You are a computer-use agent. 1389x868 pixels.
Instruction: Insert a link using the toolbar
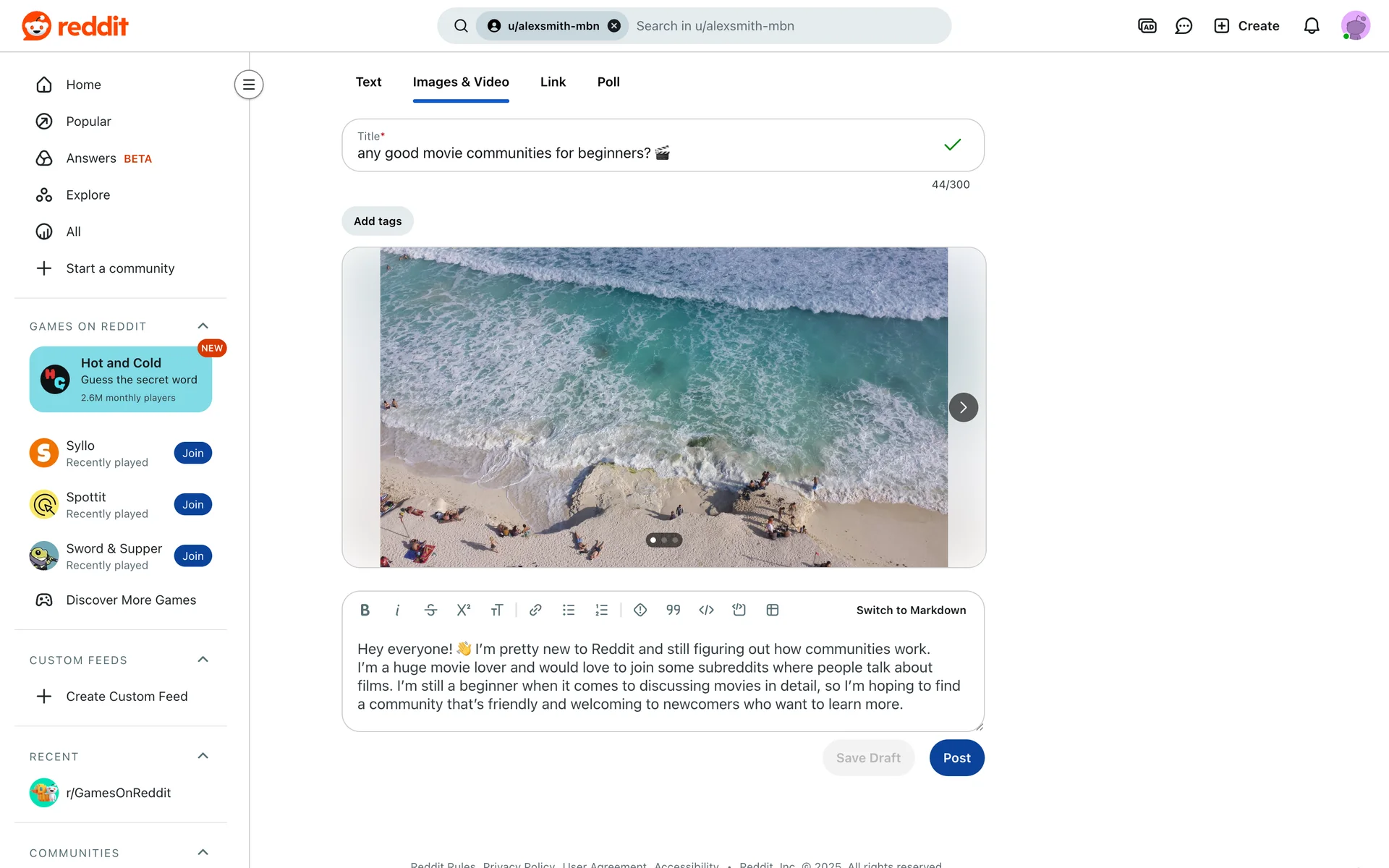pyautogui.click(x=535, y=610)
